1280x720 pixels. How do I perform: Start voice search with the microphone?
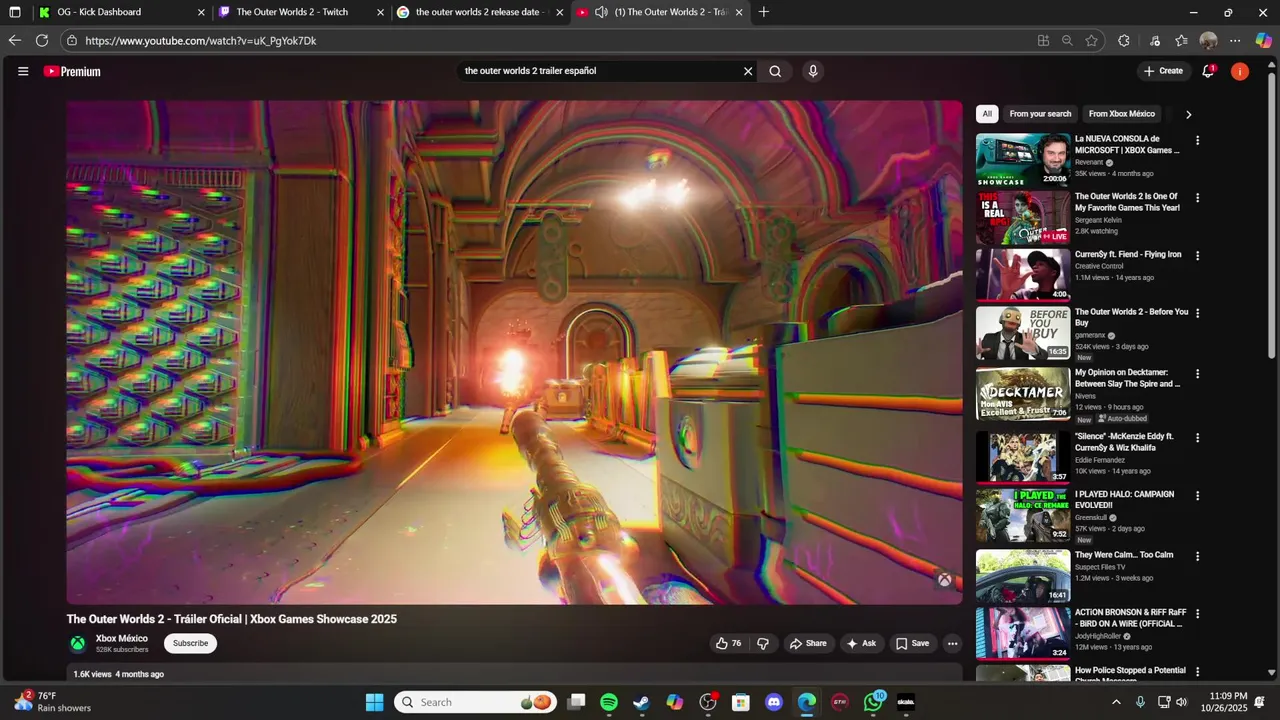click(813, 71)
